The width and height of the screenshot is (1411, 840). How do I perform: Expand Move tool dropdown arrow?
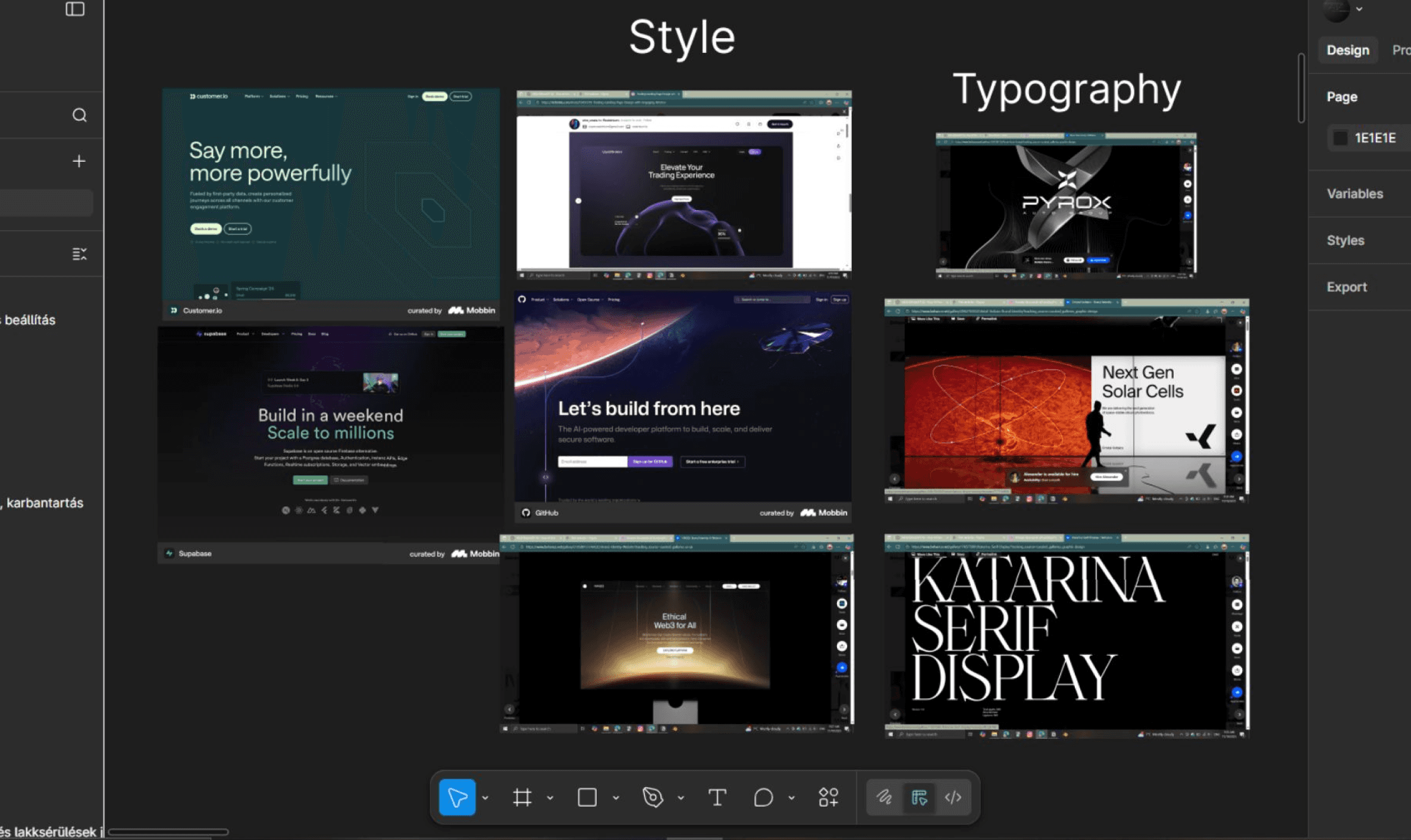point(485,798)
